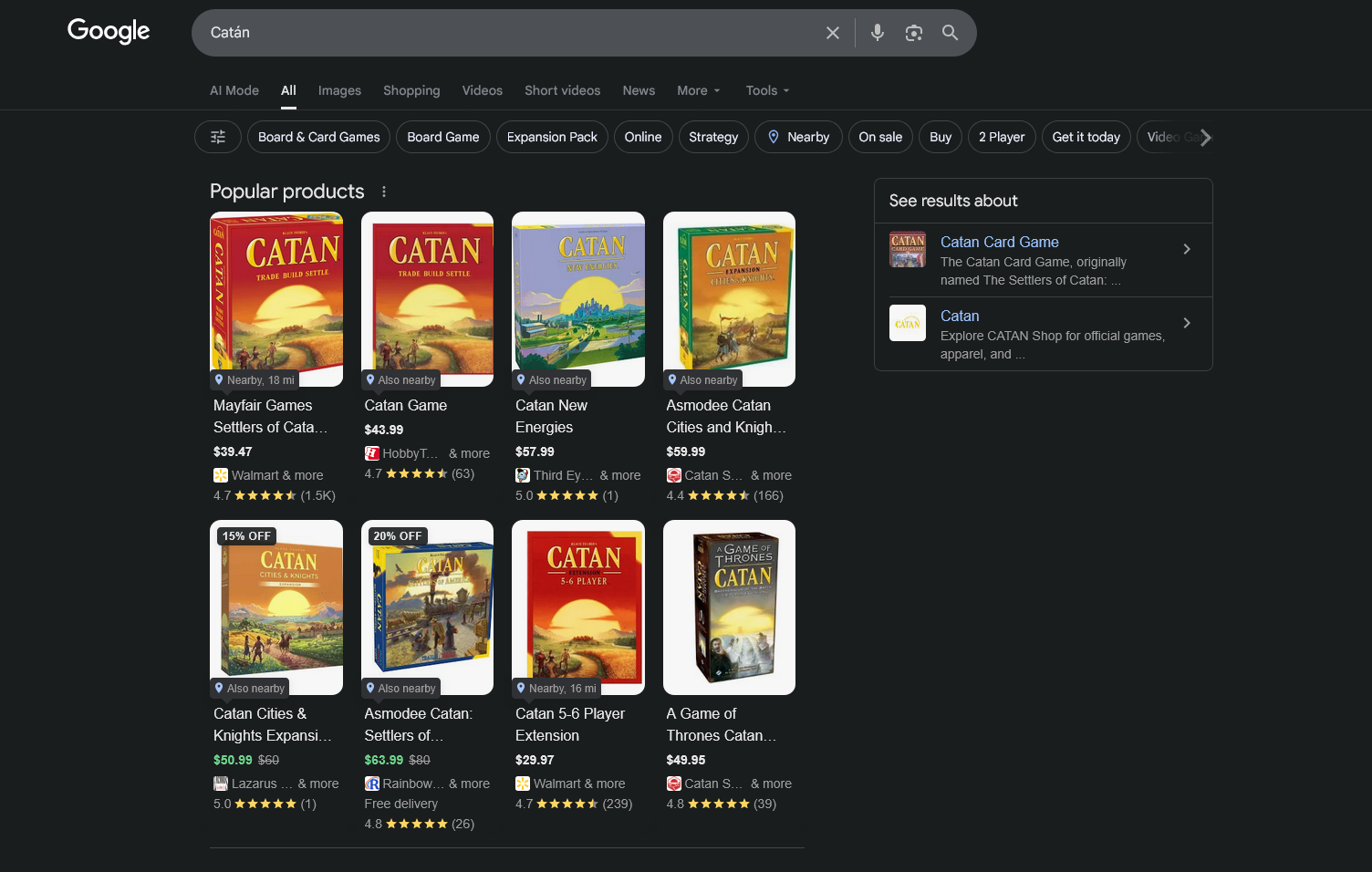The height and width of the screenshot is (872, 1372).
Task: Click the $50.99 sale price text
Action: coord(233,760)
